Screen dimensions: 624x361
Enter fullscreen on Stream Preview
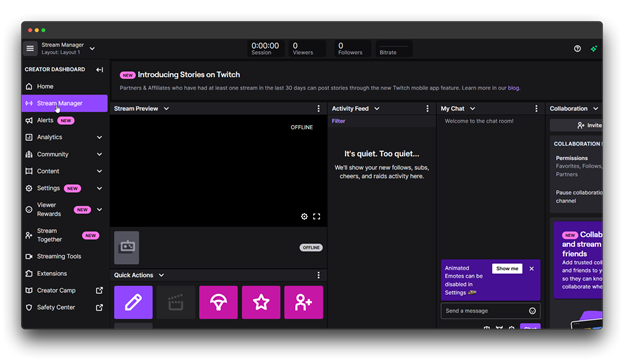(316, 217)
